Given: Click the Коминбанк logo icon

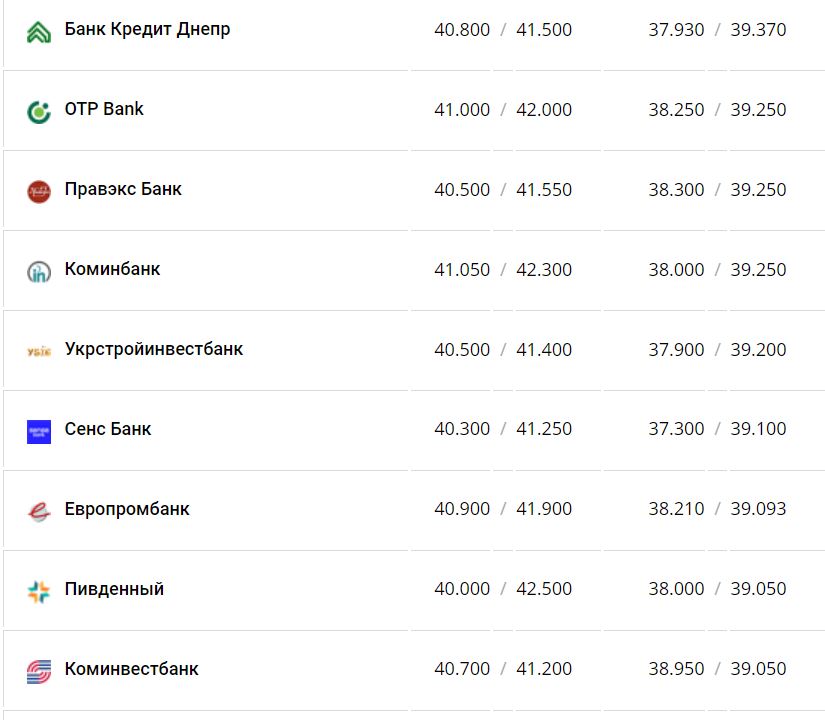Looking at the screenshot, I should pos(39,271).
